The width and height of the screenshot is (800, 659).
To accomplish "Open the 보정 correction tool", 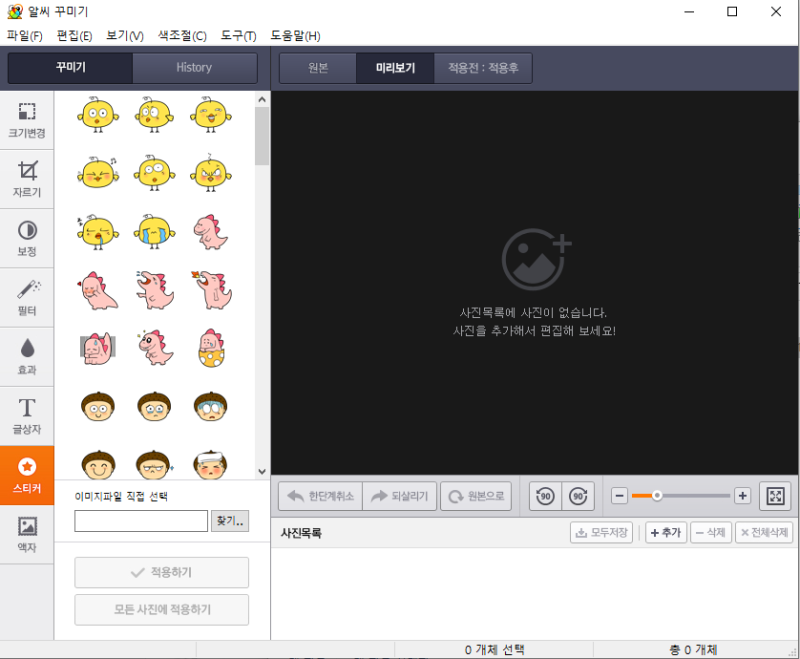I will [x=27, y=239].
